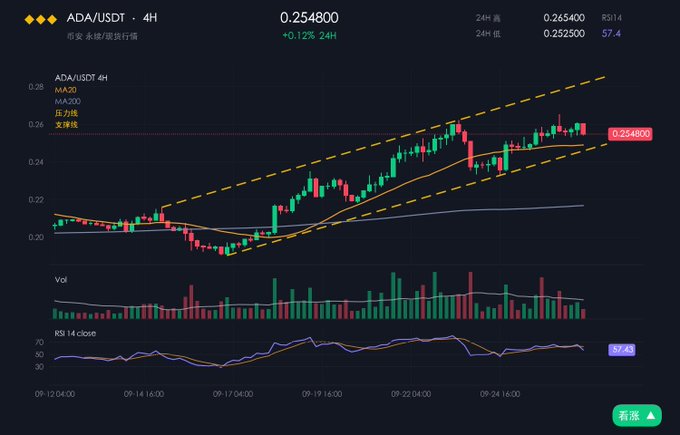The height and width of the screenshot is (435, 680).
Task: Click the 09-22 04:00 time label
Action: click(x=411, y=394)
